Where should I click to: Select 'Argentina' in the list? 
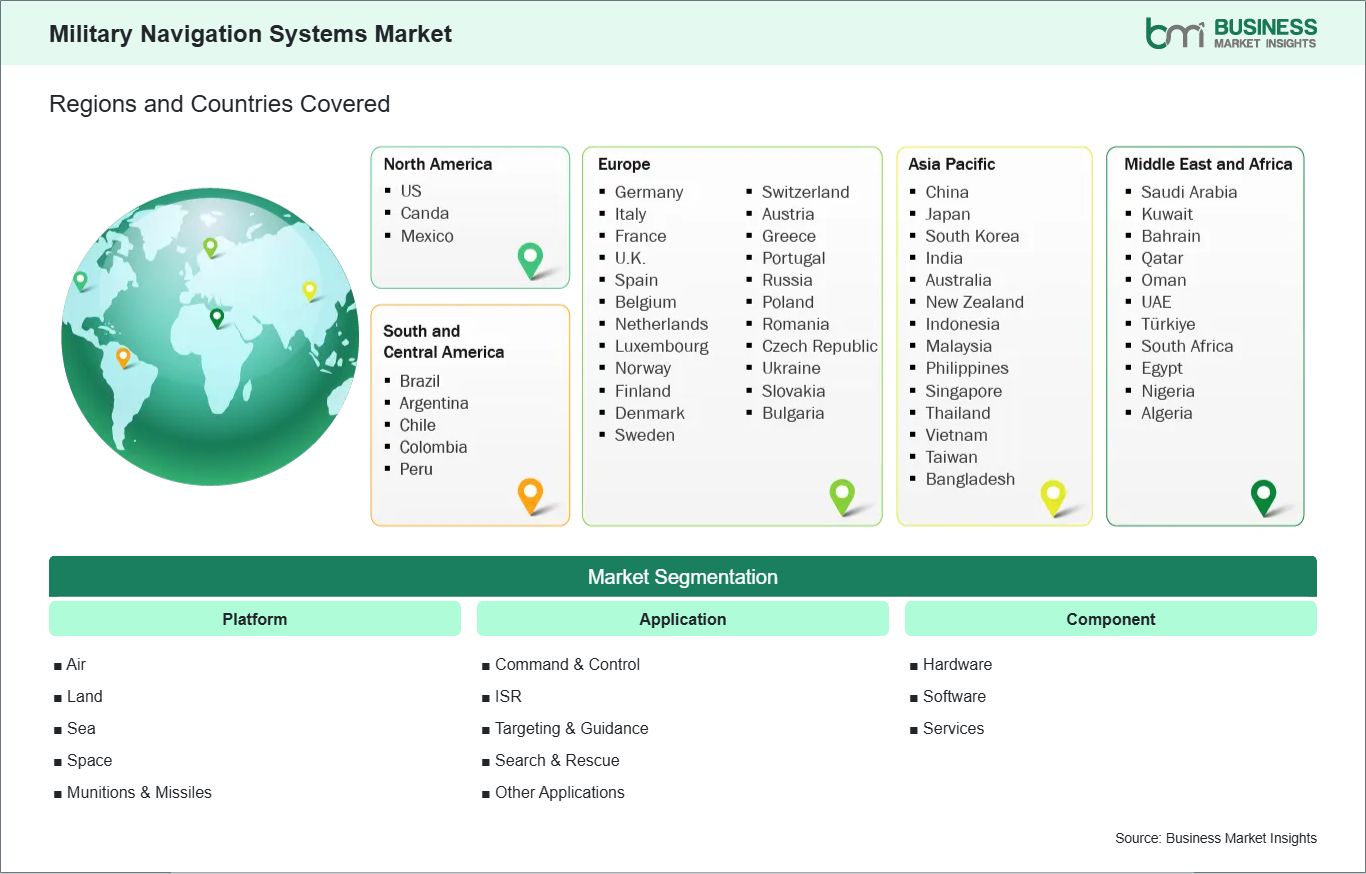pyautogui.click(x=434, y=403)
